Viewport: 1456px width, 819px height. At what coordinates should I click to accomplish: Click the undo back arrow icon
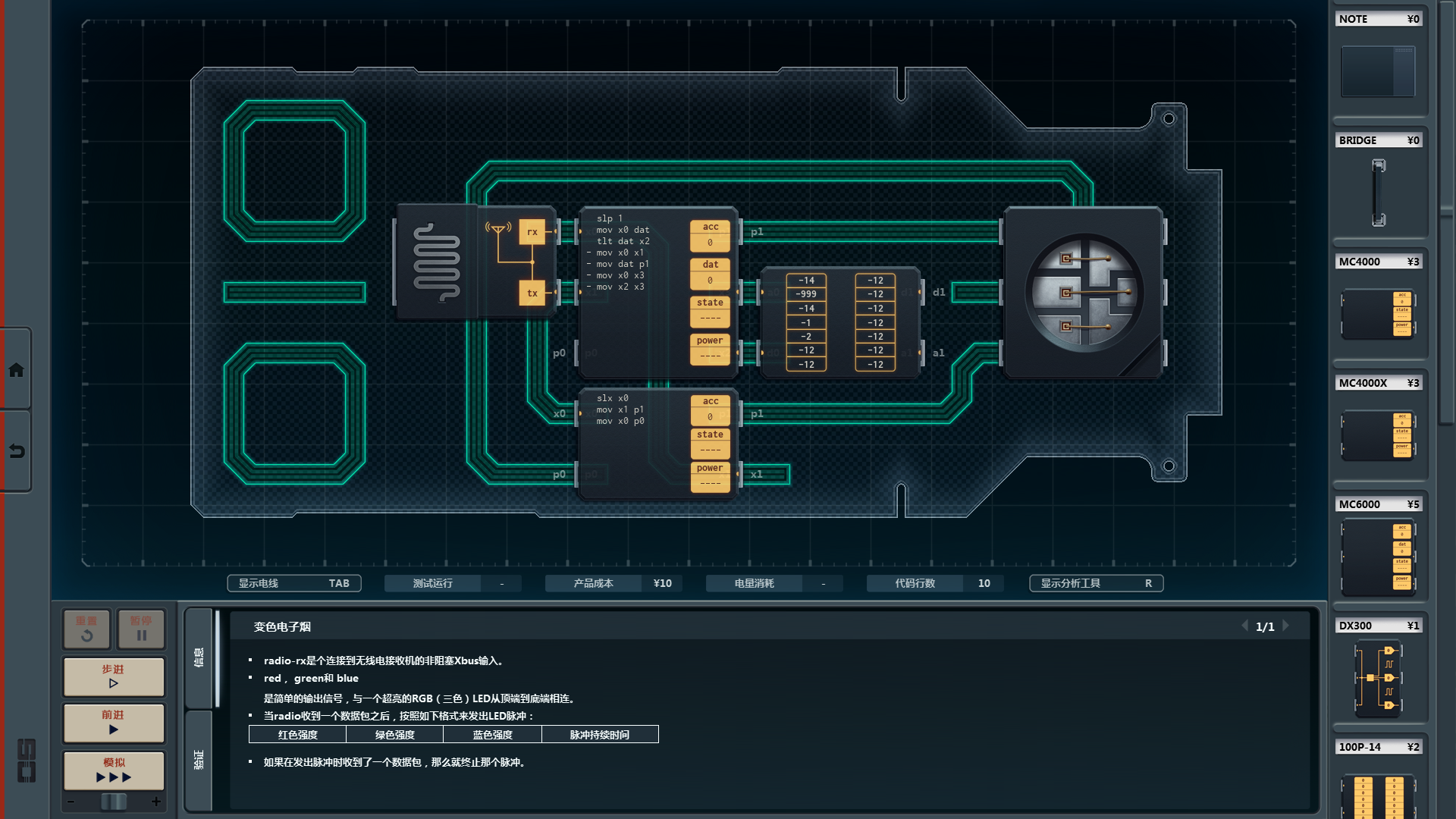coord(16,451)
